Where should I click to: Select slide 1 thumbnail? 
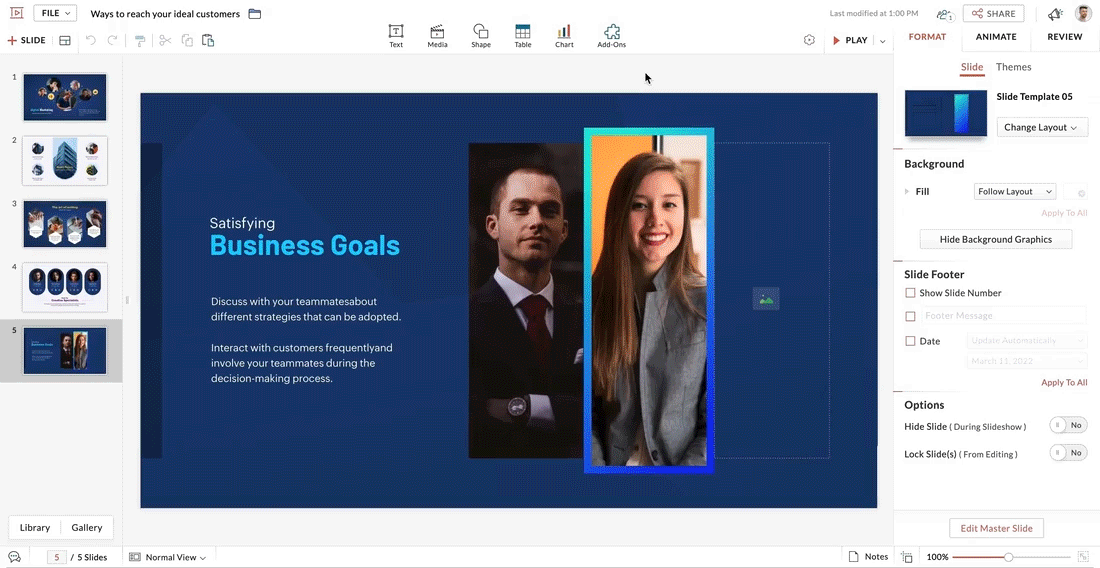65,97
